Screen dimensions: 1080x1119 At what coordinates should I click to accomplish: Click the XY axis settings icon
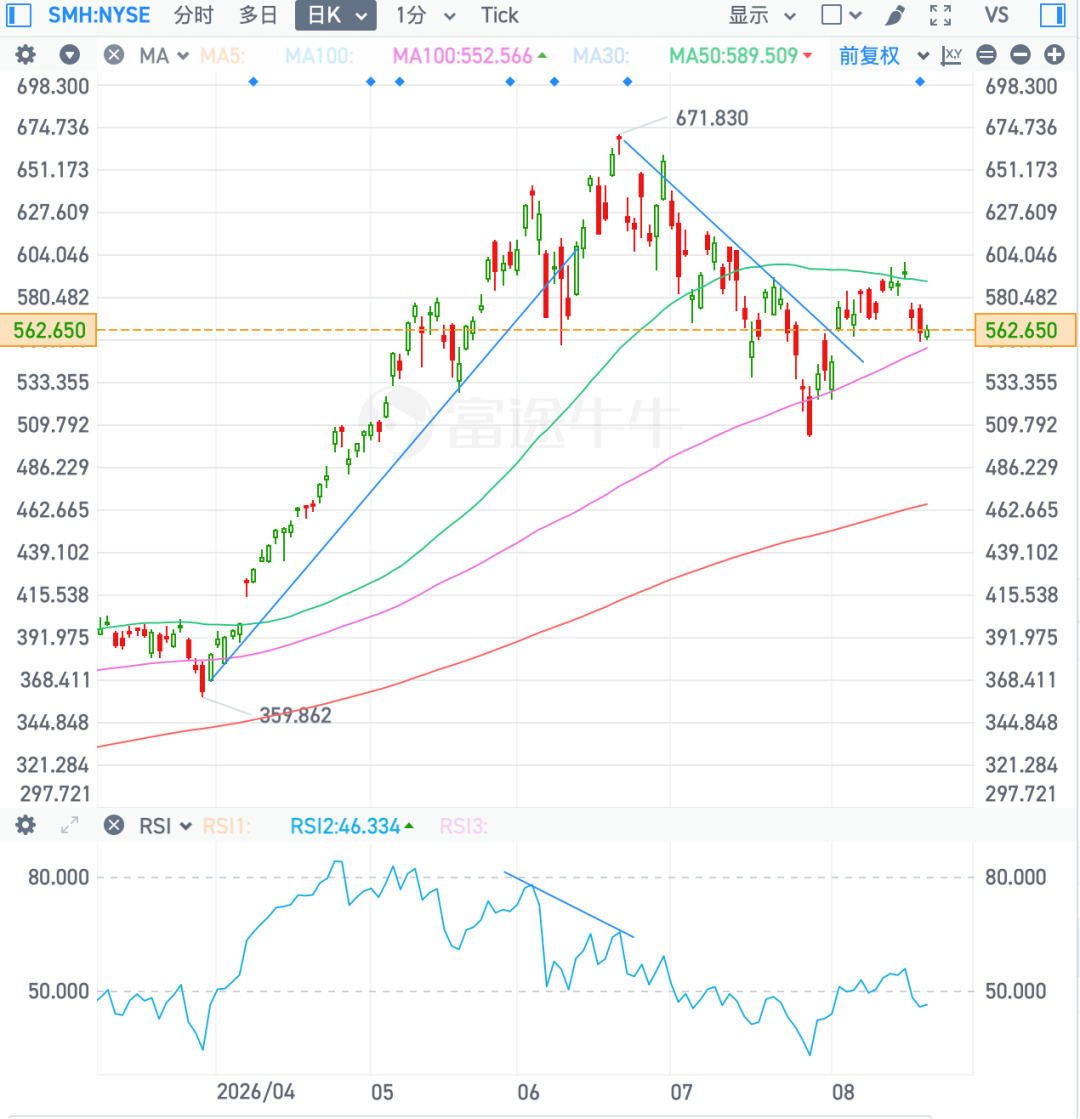(952, 55)
